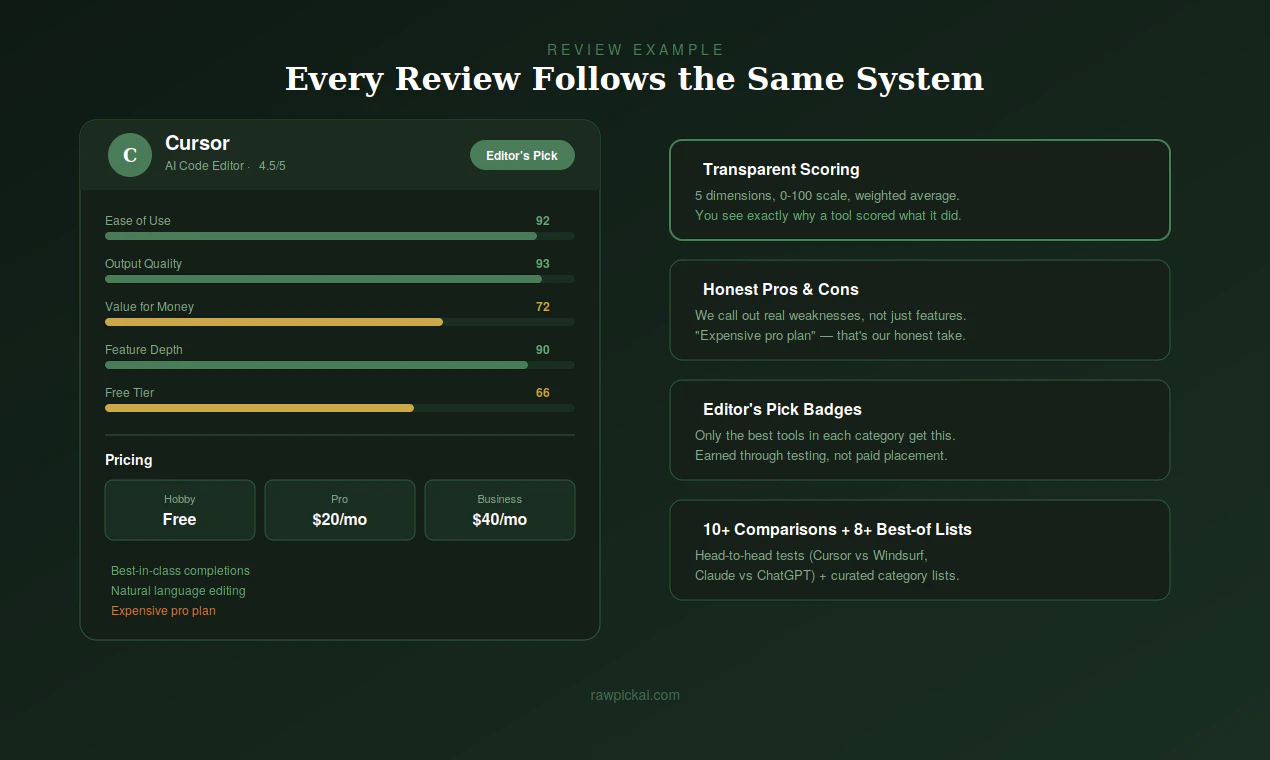Click the Value for Money score 72
This screenshot has width=1270, height=760.
point(543,307)
